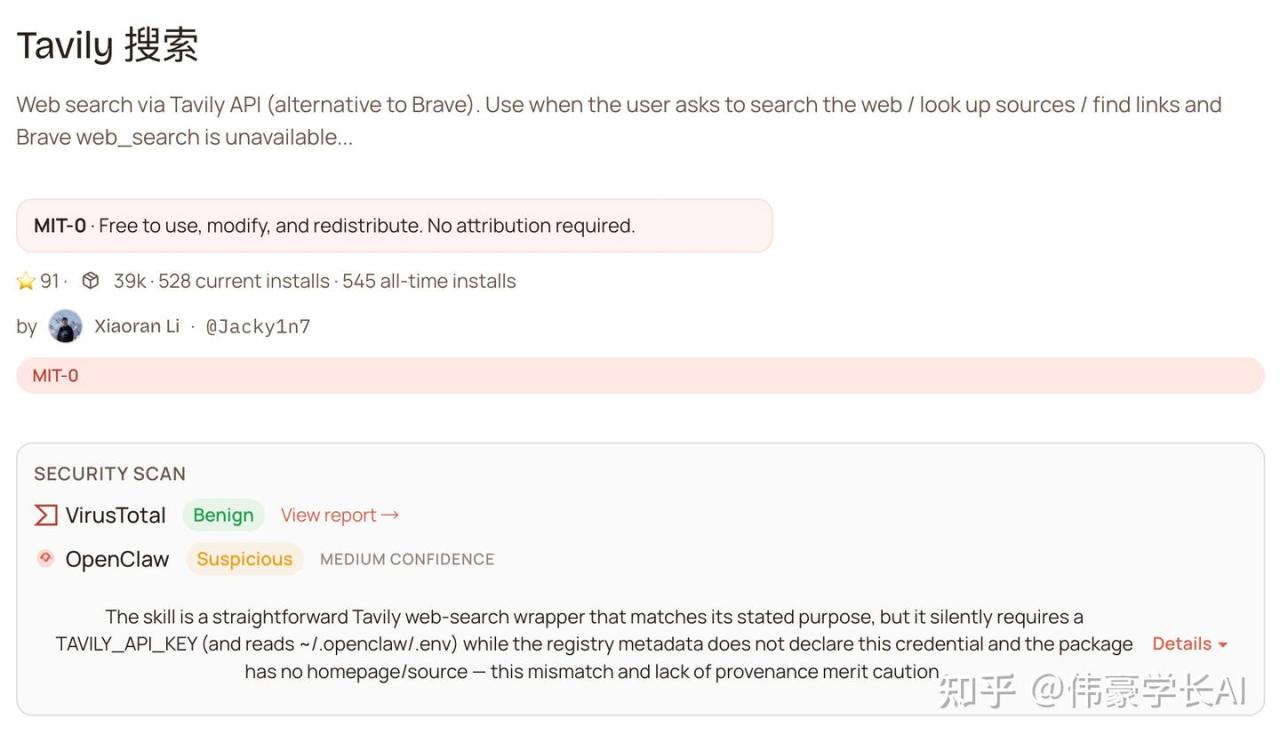The width and height of the screenshot is (1280, 743).
Task: Click the package downloads cube icon
Action: [90, 281]
